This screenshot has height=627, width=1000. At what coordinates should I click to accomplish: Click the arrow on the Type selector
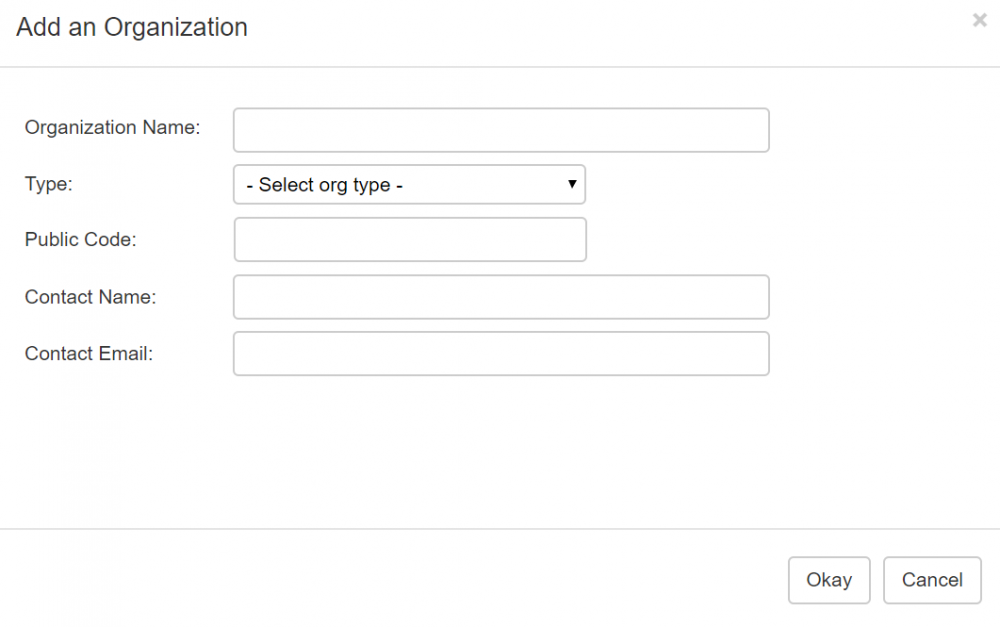pos(572,185)
